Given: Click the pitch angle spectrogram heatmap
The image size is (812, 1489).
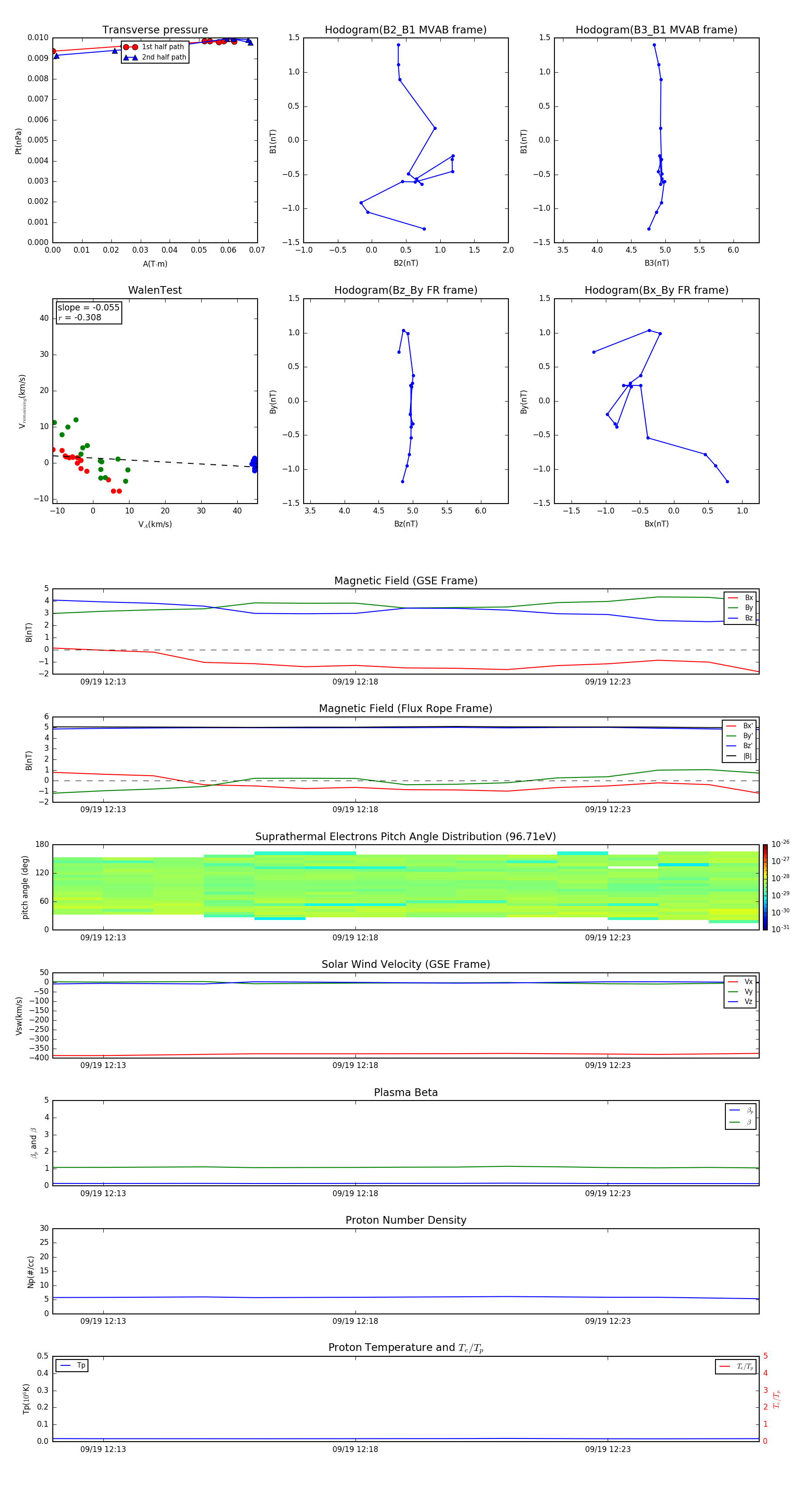Looking at the screenshot, I should click(x=406, y=887).
